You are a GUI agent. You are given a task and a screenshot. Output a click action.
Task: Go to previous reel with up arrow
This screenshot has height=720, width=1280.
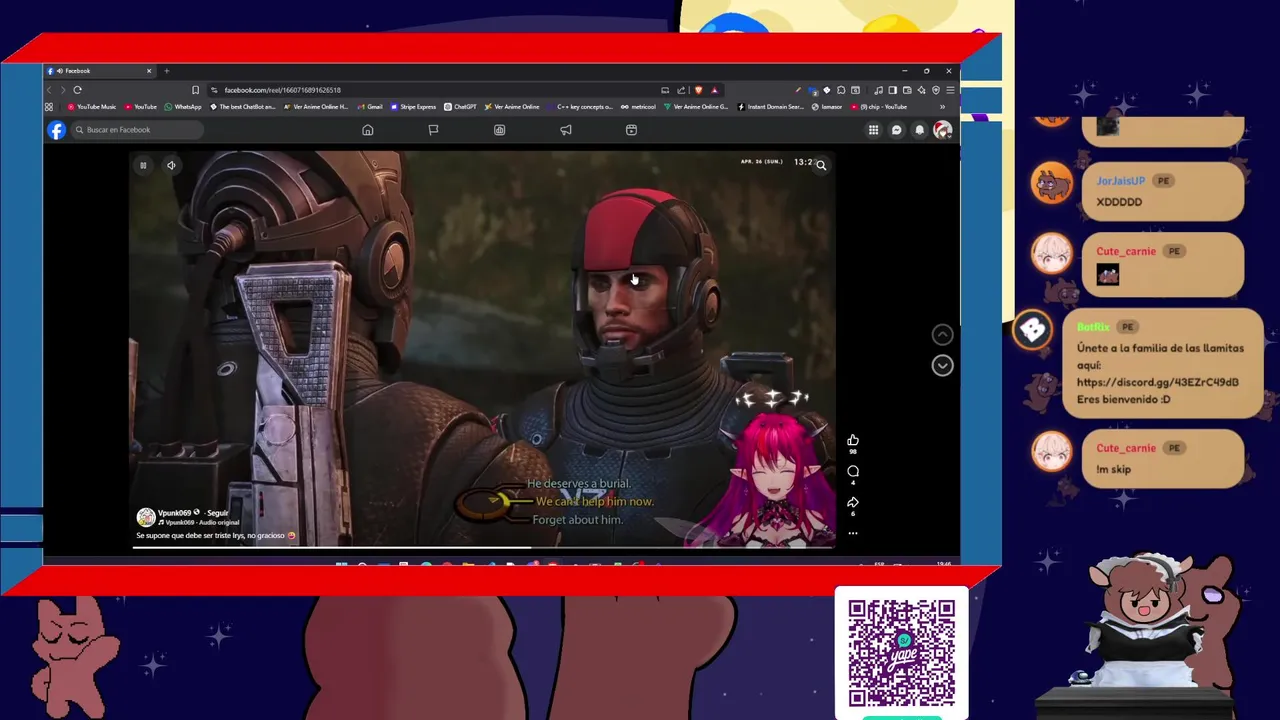click(x=942, y=334)
